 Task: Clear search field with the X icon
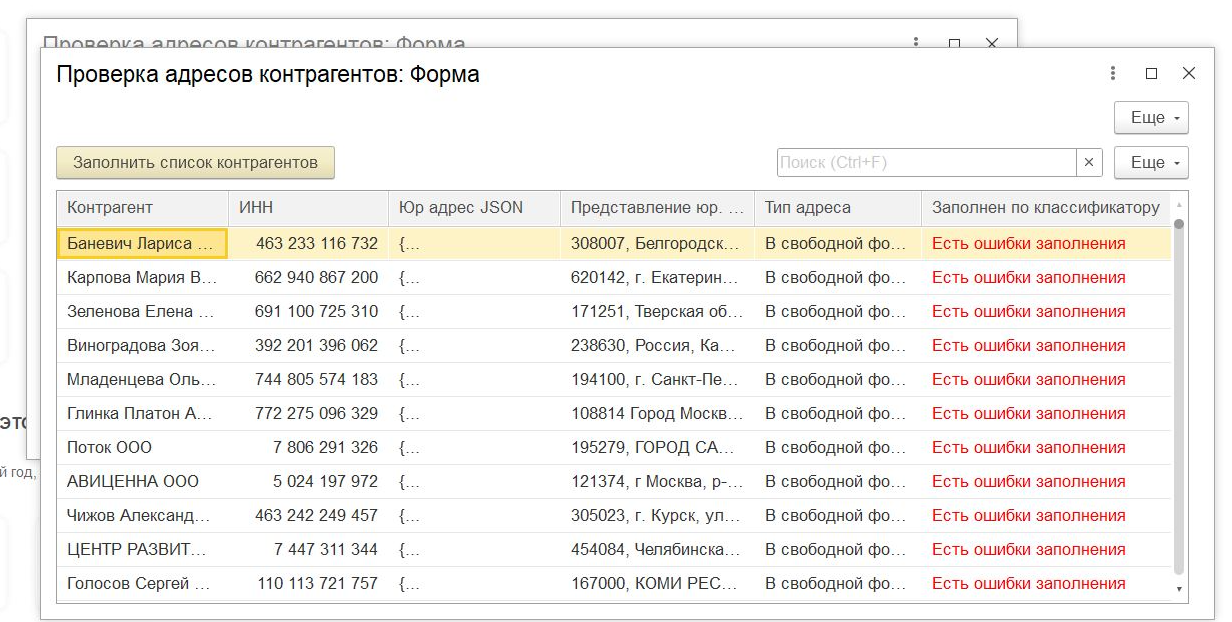(1089, 163)
